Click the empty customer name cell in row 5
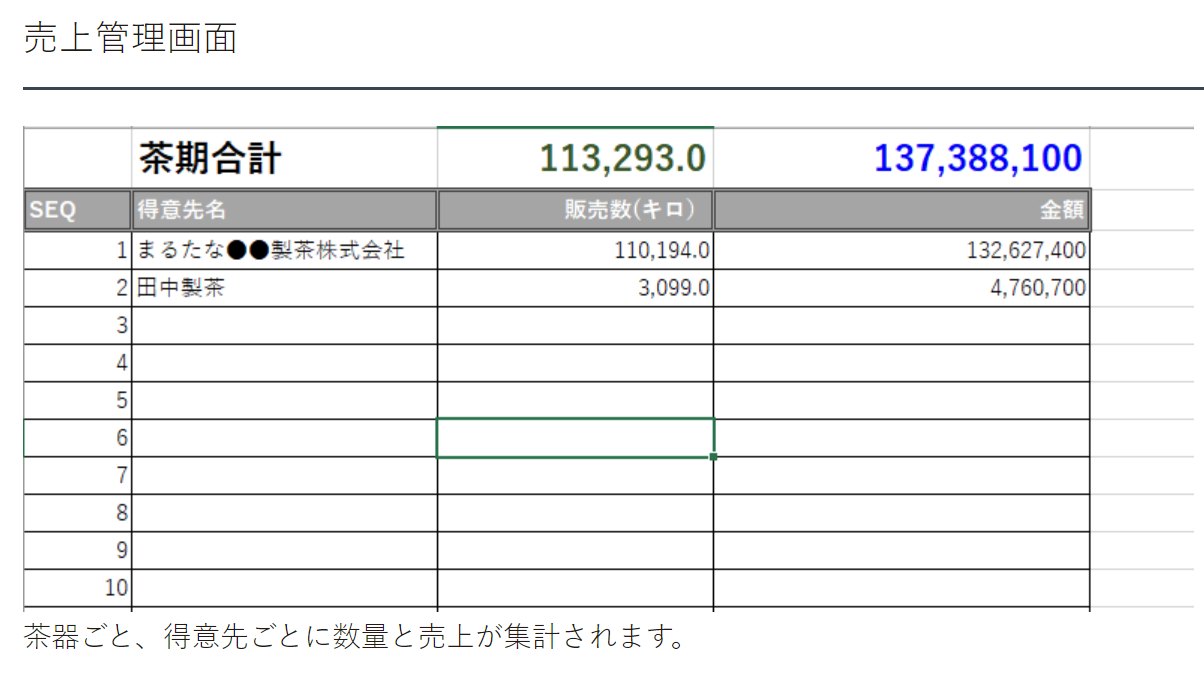Screen dimensions: 1204x684 pos(284,401)
